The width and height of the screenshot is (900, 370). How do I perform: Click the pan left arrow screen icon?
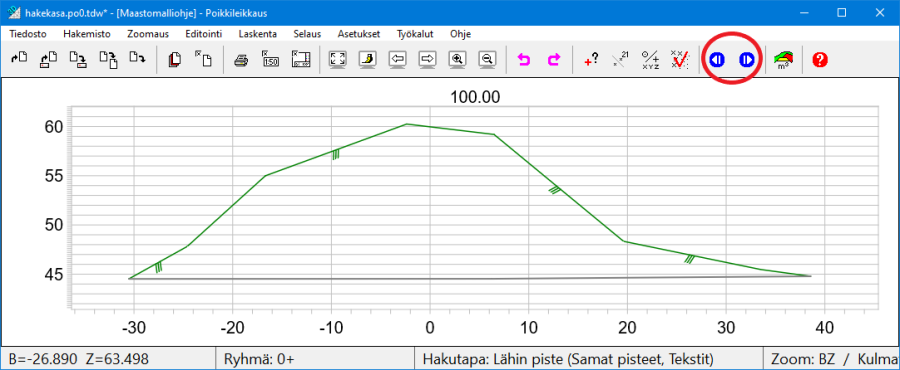coord(397,59)
